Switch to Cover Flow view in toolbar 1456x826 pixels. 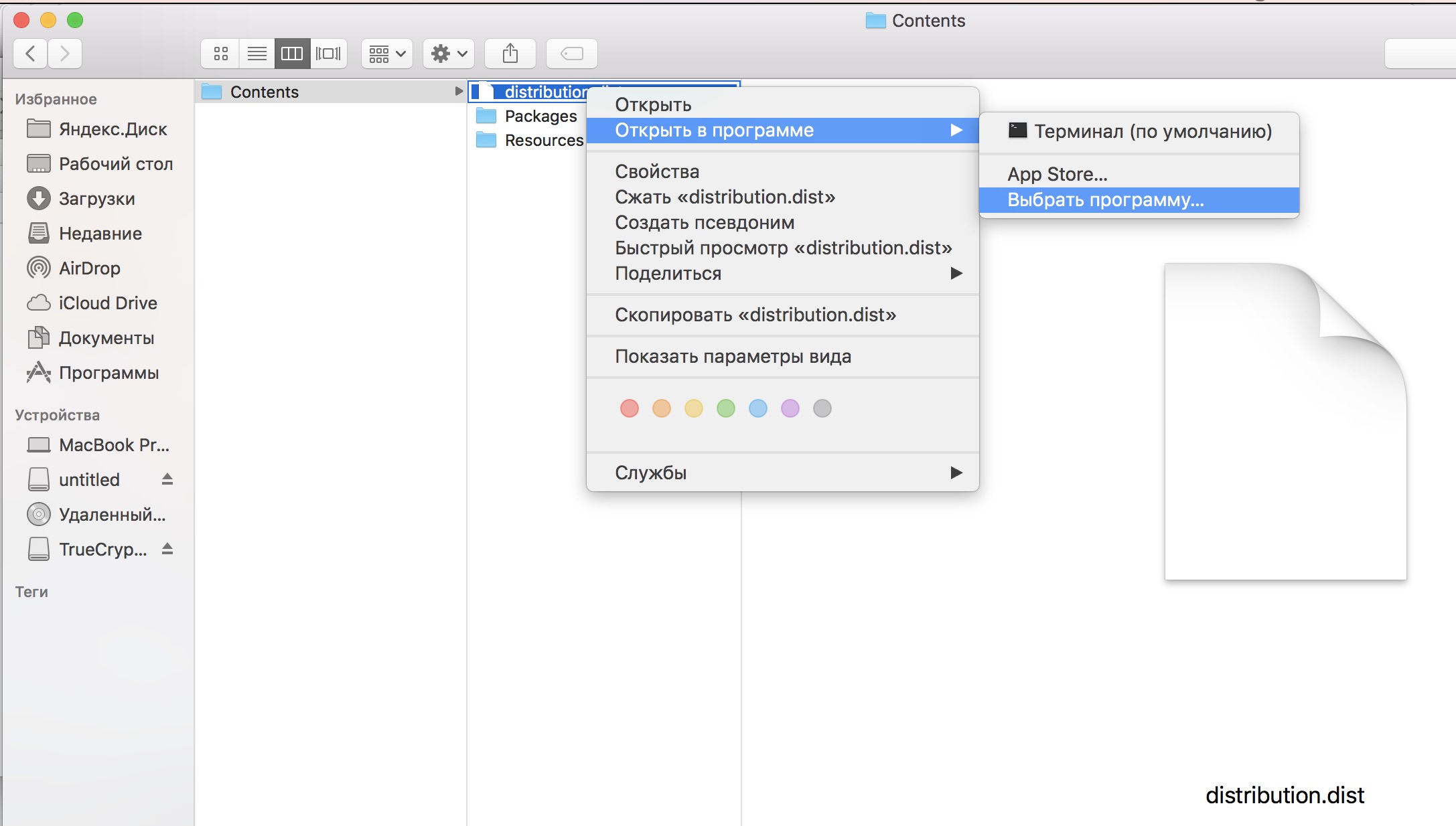pos(329,54)
